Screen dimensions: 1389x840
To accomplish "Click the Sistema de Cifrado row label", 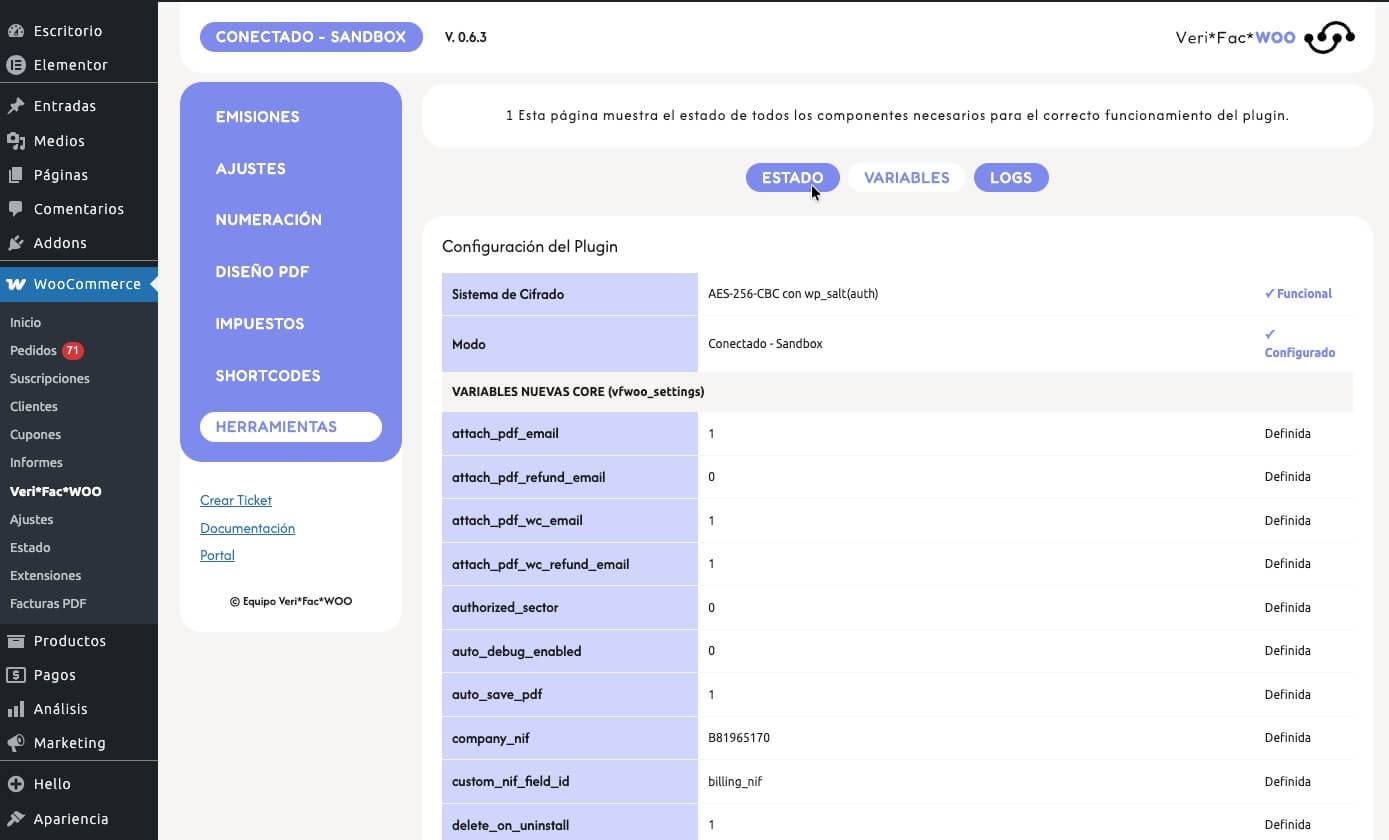I will click(x=508, y=294).
